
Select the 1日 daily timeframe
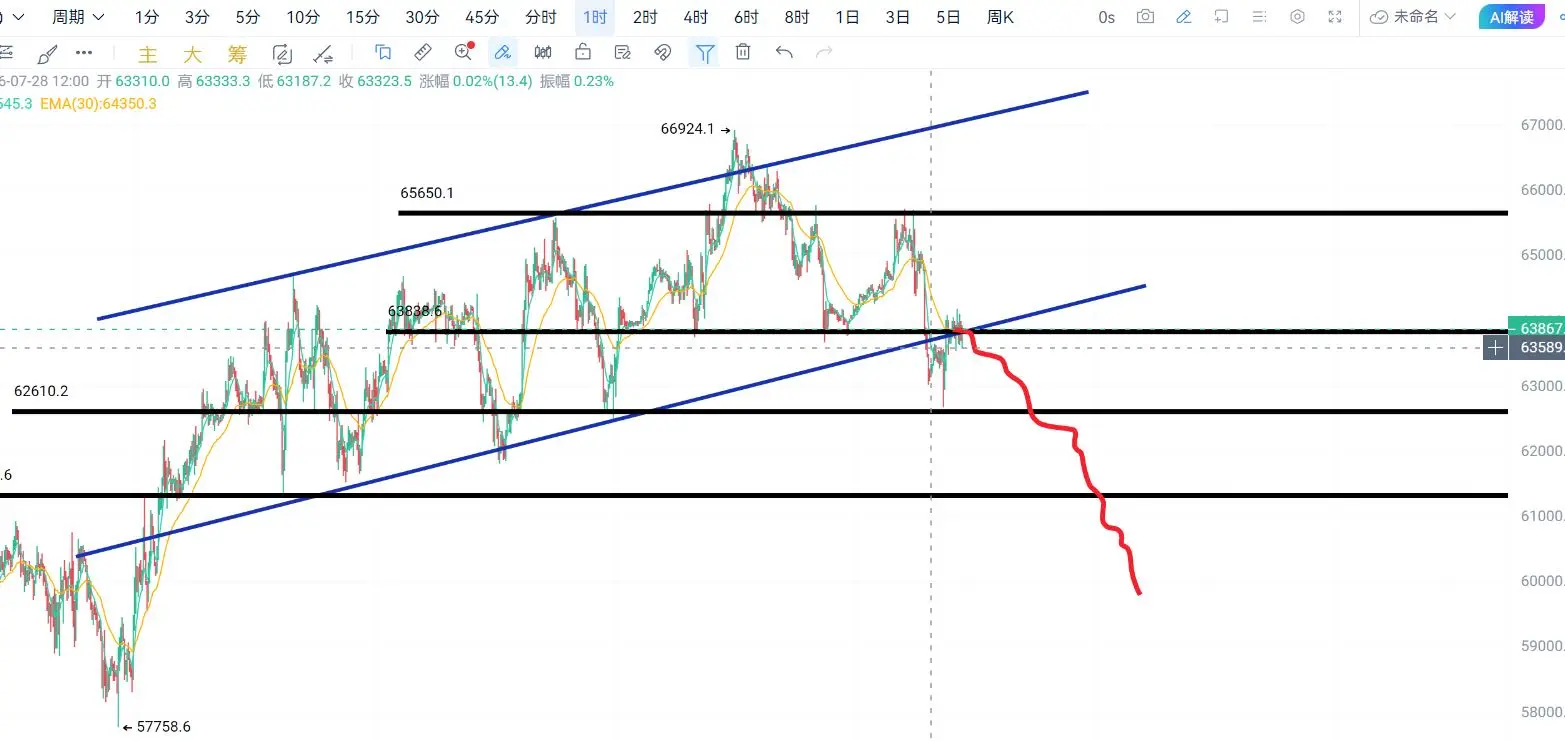(847, 17)
